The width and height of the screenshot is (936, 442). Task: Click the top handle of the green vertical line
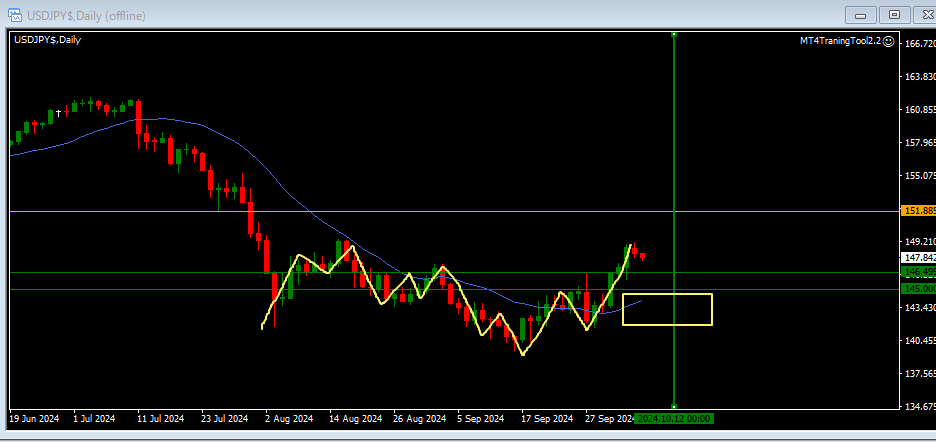(675, 35)
